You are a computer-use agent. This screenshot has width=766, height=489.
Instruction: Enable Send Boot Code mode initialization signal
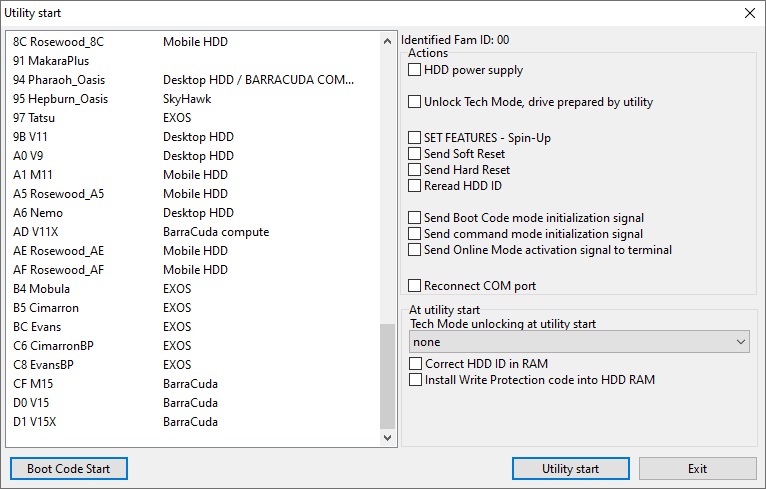[415, 218]
